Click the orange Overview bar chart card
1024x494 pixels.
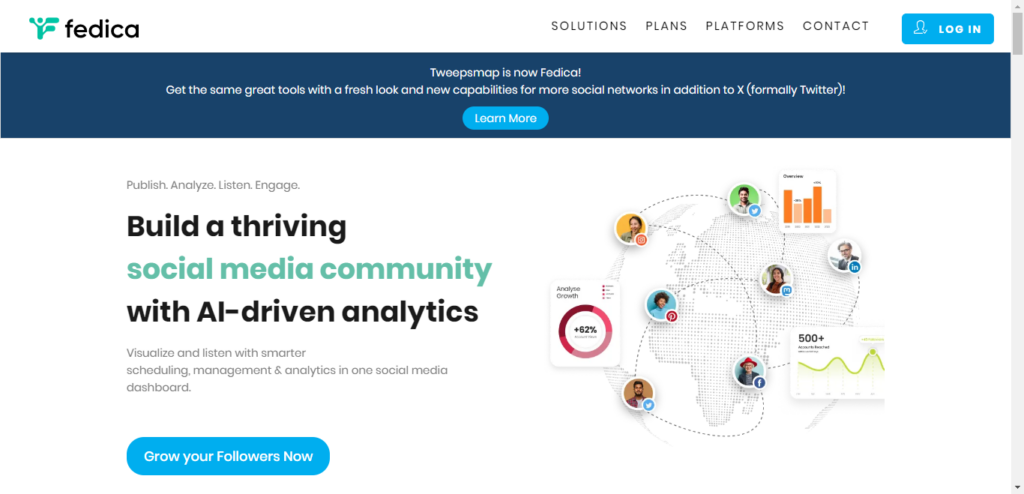point(808,201)
